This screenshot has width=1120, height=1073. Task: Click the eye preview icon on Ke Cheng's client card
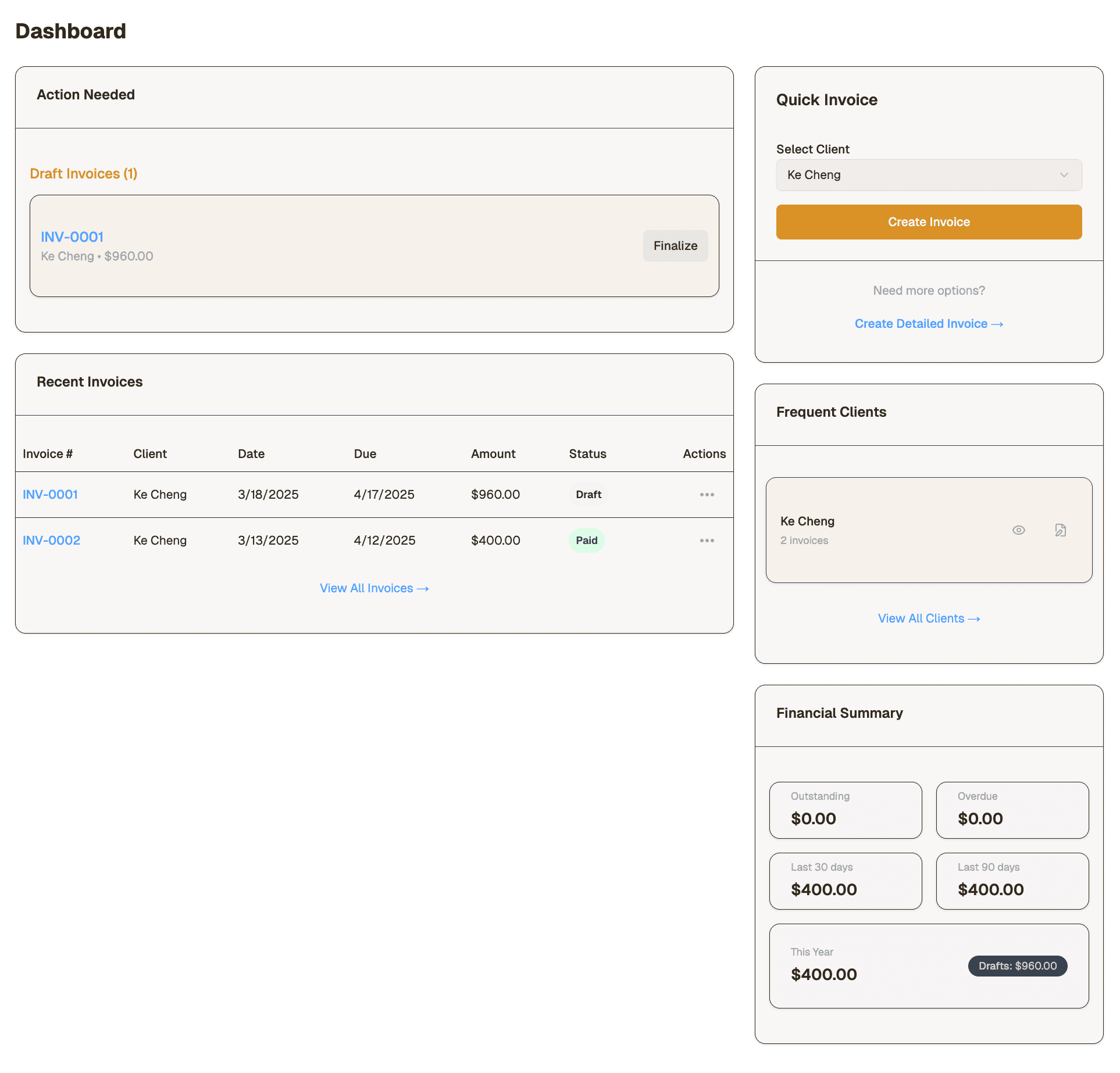click(x=1018, y=530)
